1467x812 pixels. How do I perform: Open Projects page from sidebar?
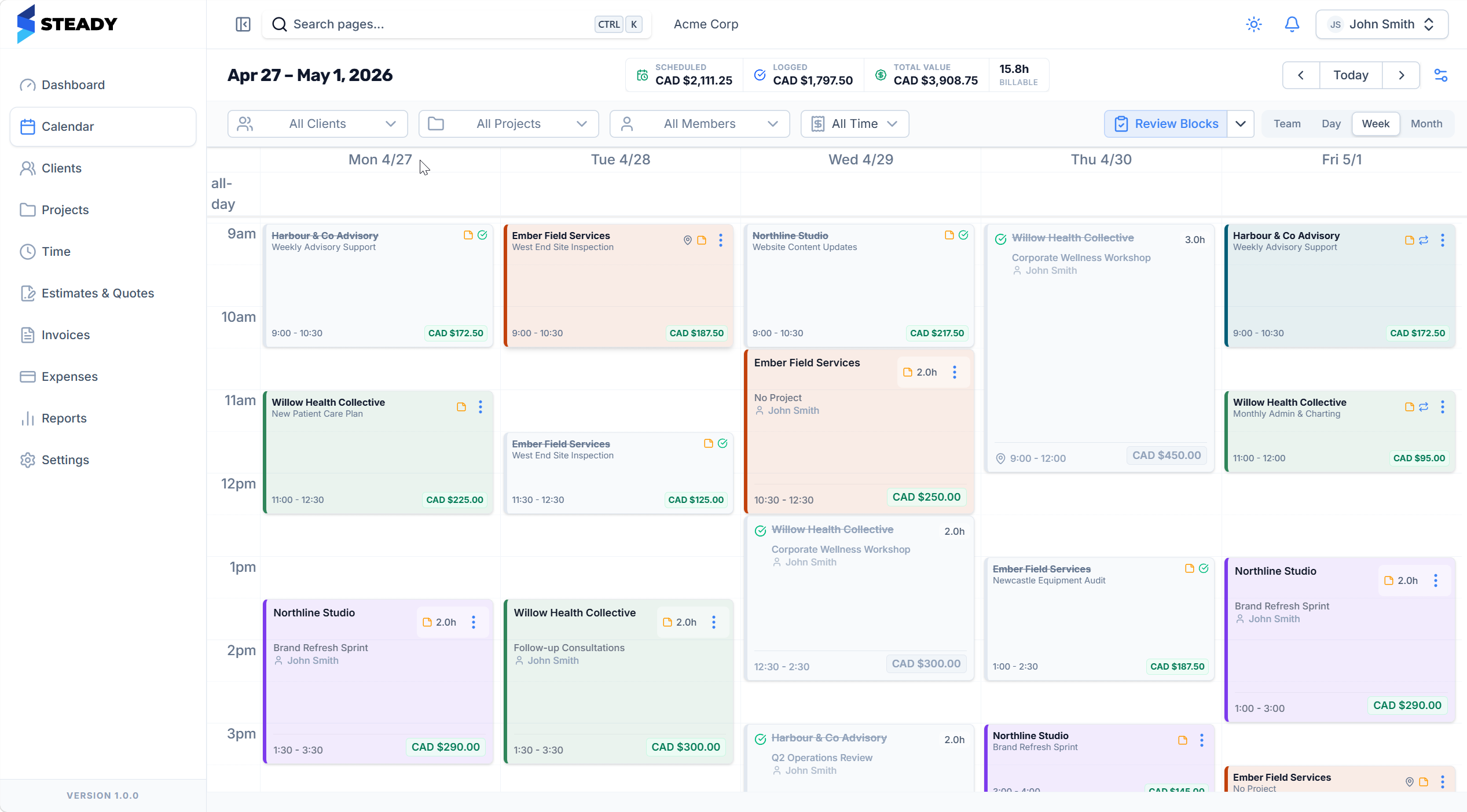[x=103, y=210]
